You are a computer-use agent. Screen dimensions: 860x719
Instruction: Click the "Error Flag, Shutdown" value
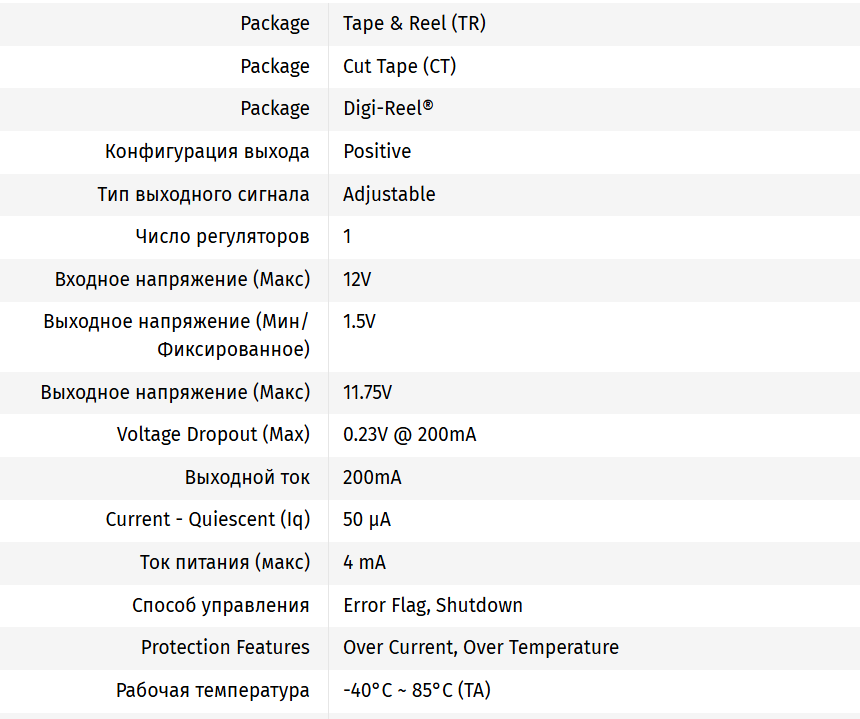[432, 605]
